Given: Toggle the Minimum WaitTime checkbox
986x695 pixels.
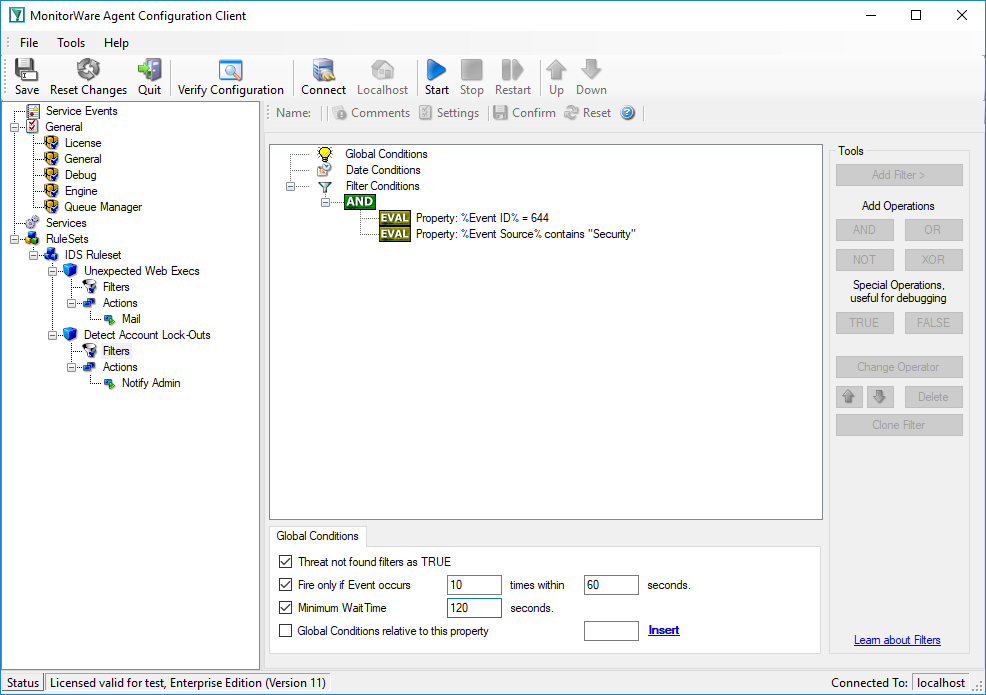Looking at the screenshot, I should pyautogui.click(x=285, y=608).
